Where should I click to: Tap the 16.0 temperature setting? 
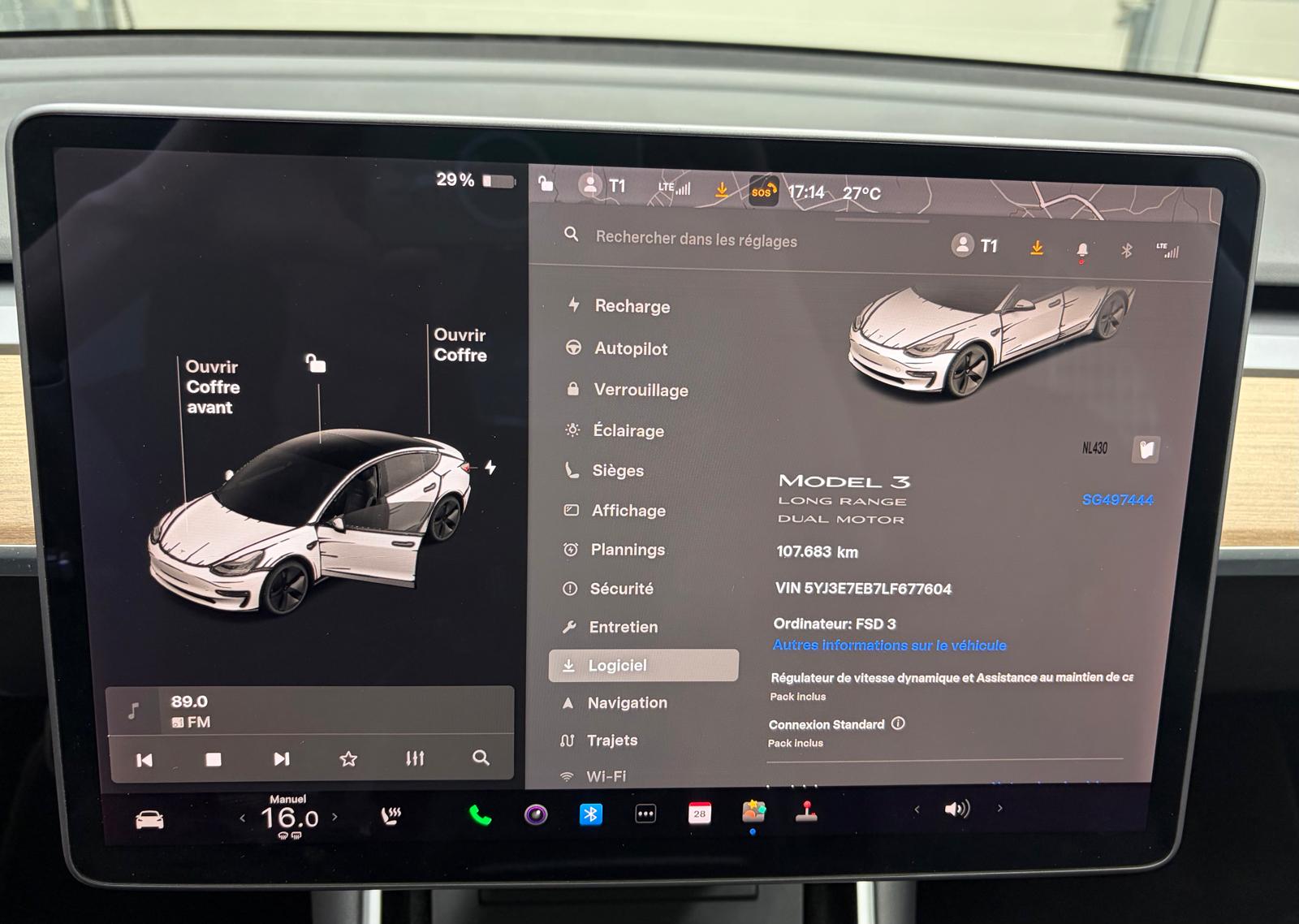pos(289,818)
